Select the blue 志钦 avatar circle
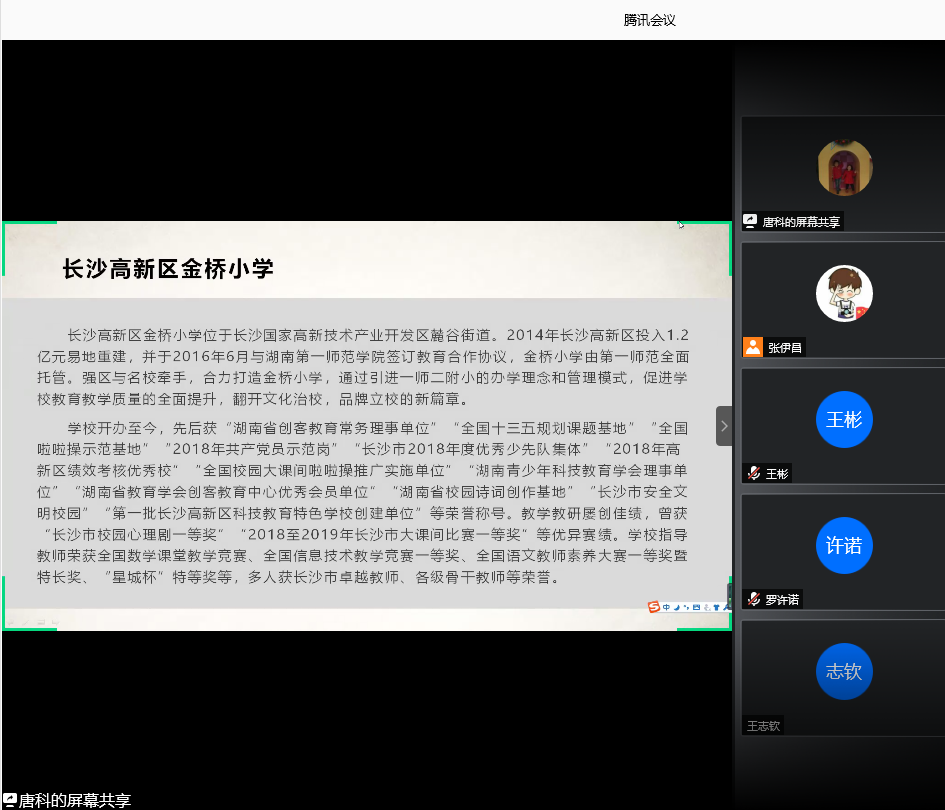Image resolution: width=945 pixels, height=810 pixels. [844, 672]
